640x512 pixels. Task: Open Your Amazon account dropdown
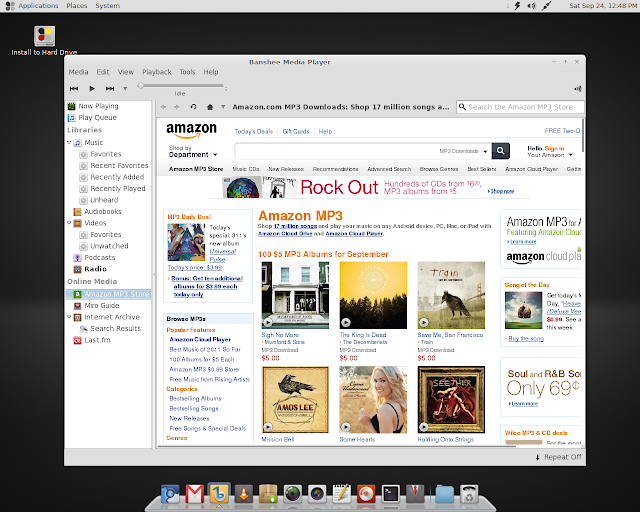coord(550,155)
